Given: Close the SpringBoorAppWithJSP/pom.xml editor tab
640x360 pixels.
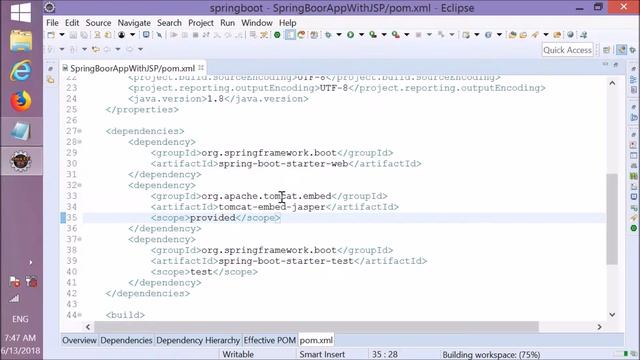Looking at the screenshot, I should pos(201,68).
